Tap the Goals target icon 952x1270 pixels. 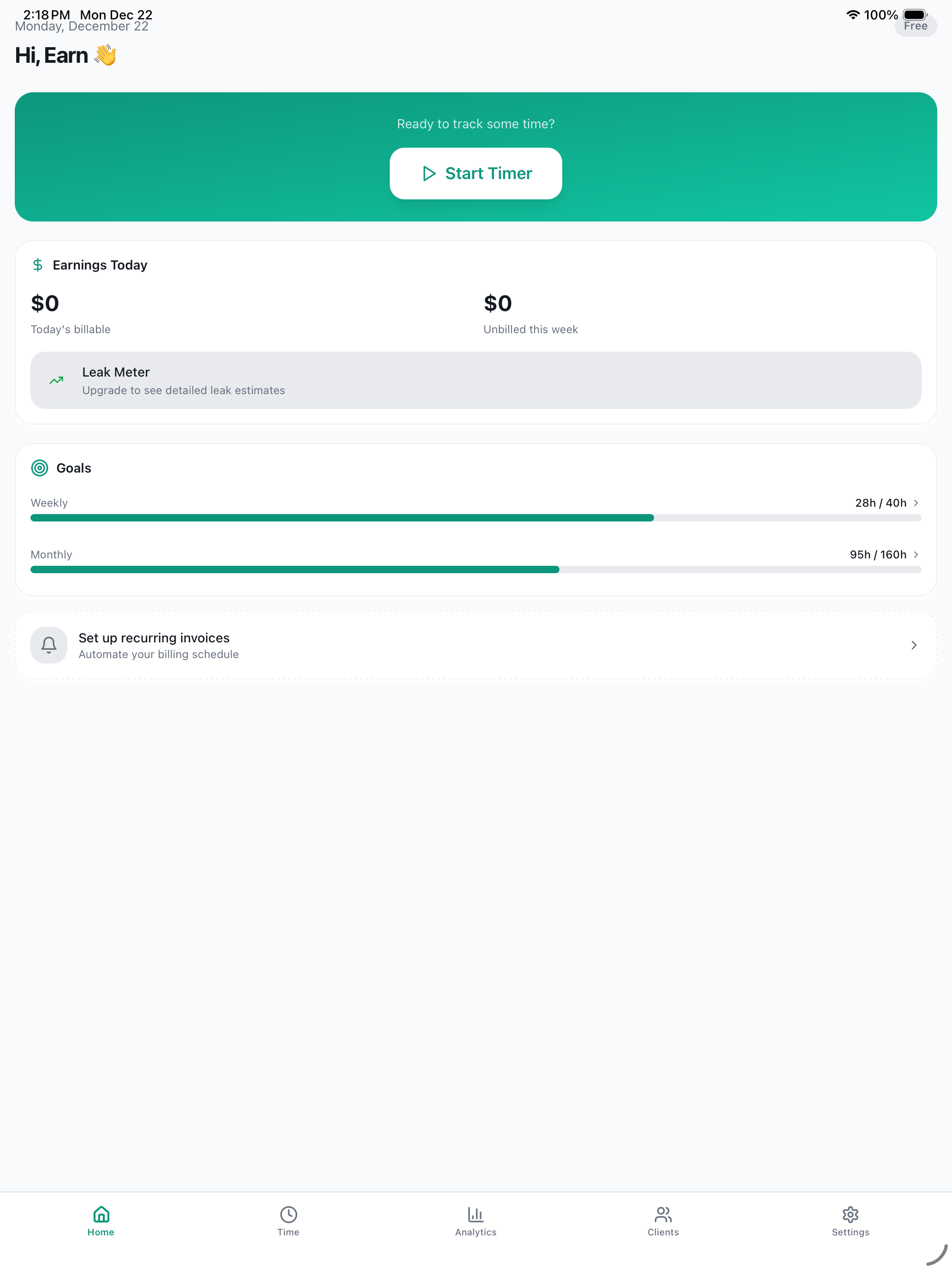pyautogui.click(x=40, y=468)
